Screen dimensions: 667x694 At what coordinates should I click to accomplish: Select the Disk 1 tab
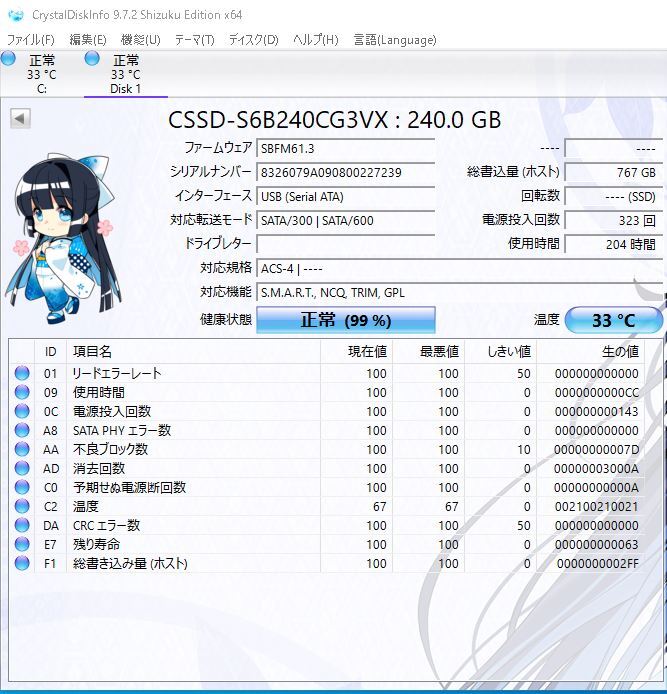point(126,74)
